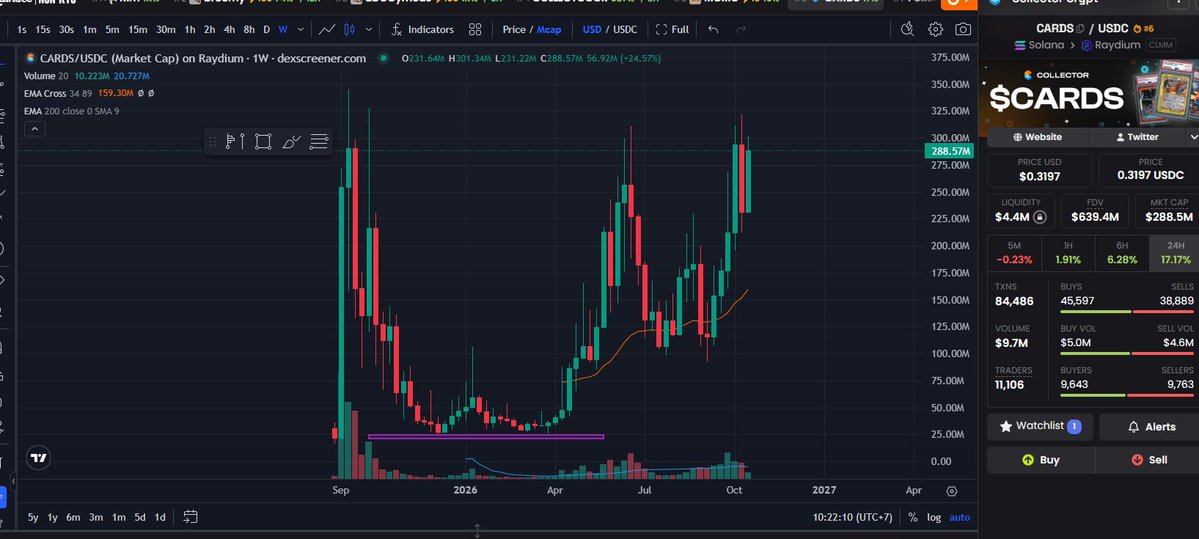This screenshot has height=539, width=1199.
Task: Open the go-to-date calendar icon
Action: [x=190, y=517]
